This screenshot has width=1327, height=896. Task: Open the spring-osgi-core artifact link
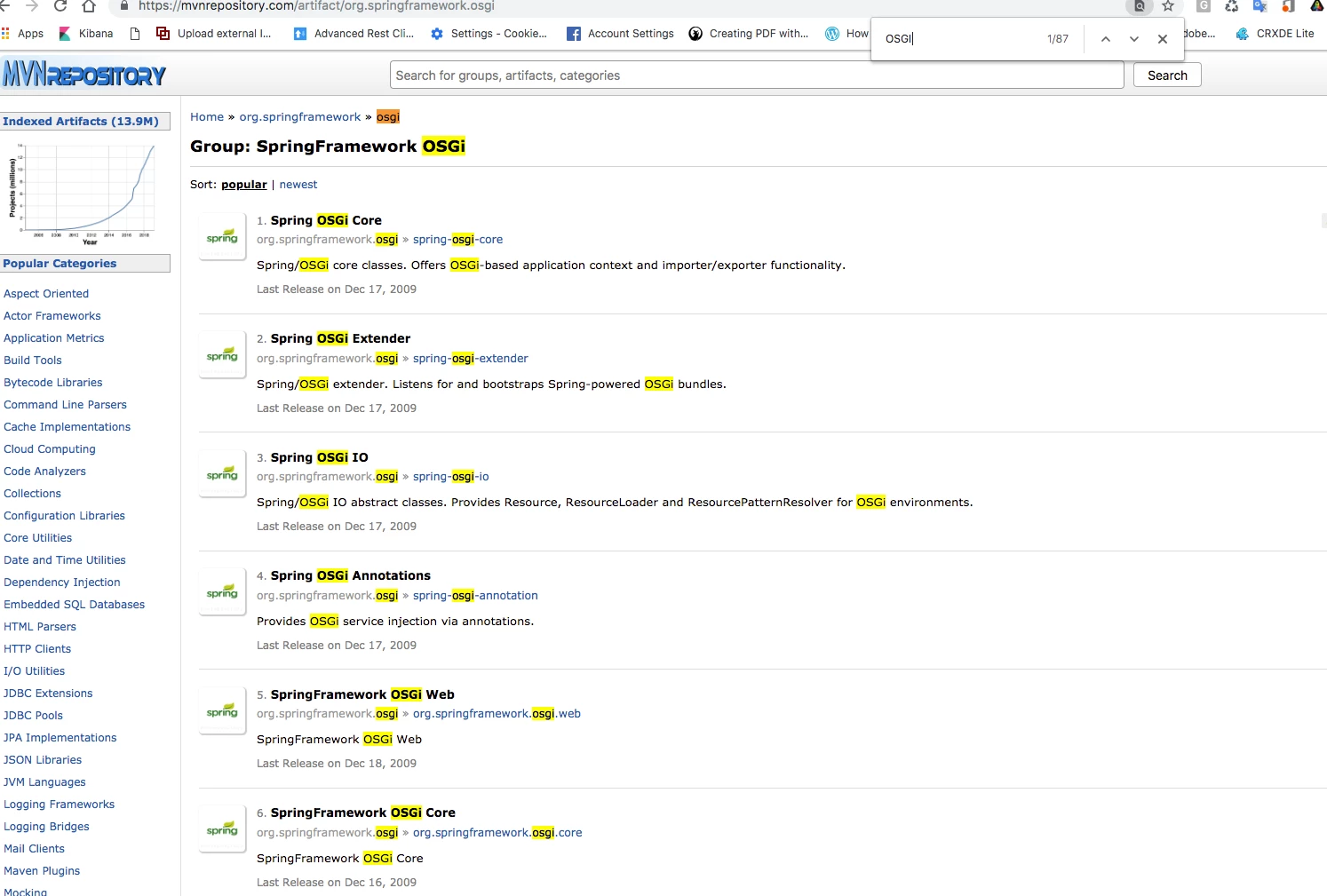pyautogui.click(x=457, y=240)
